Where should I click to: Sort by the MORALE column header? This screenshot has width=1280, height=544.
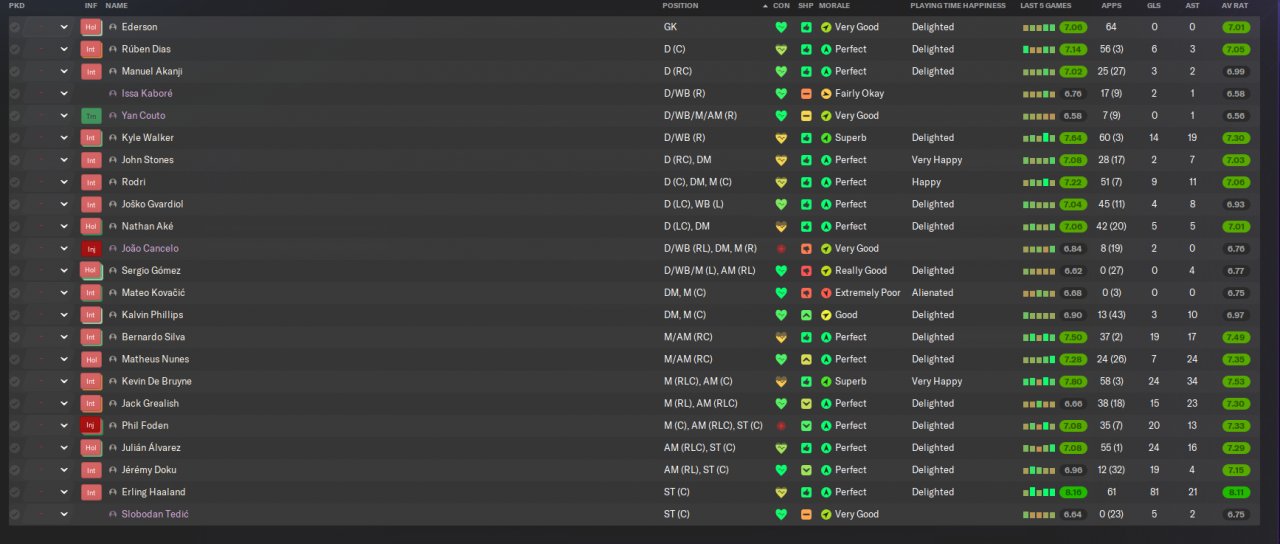(834, 6)
